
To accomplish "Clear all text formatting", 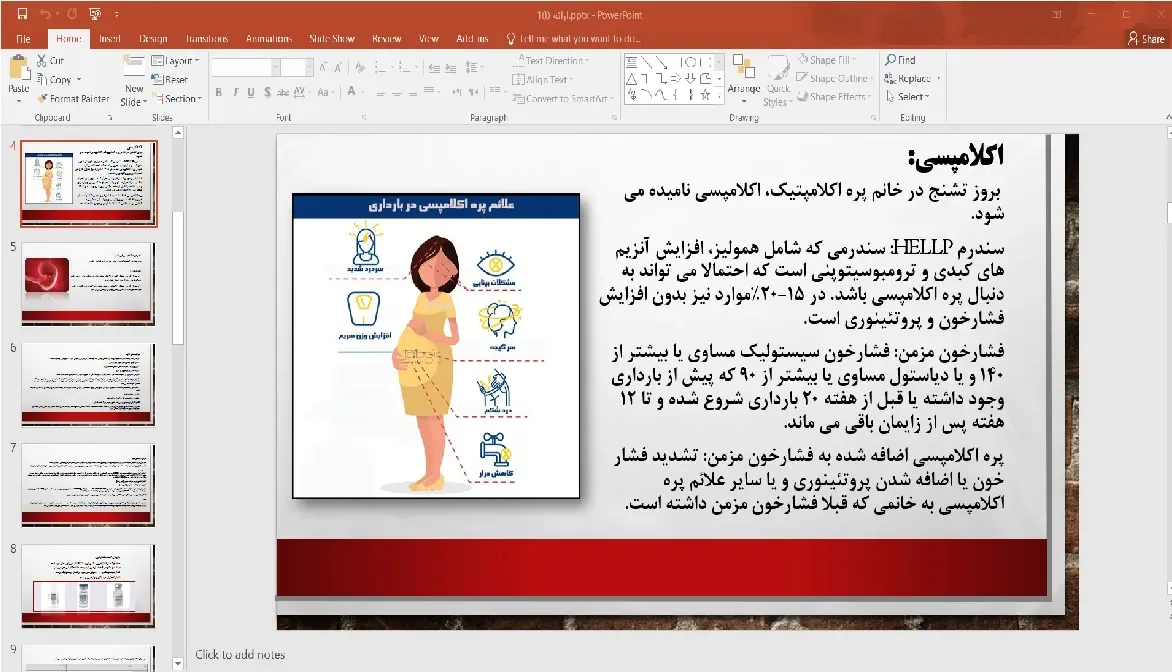I will [360, 67].
